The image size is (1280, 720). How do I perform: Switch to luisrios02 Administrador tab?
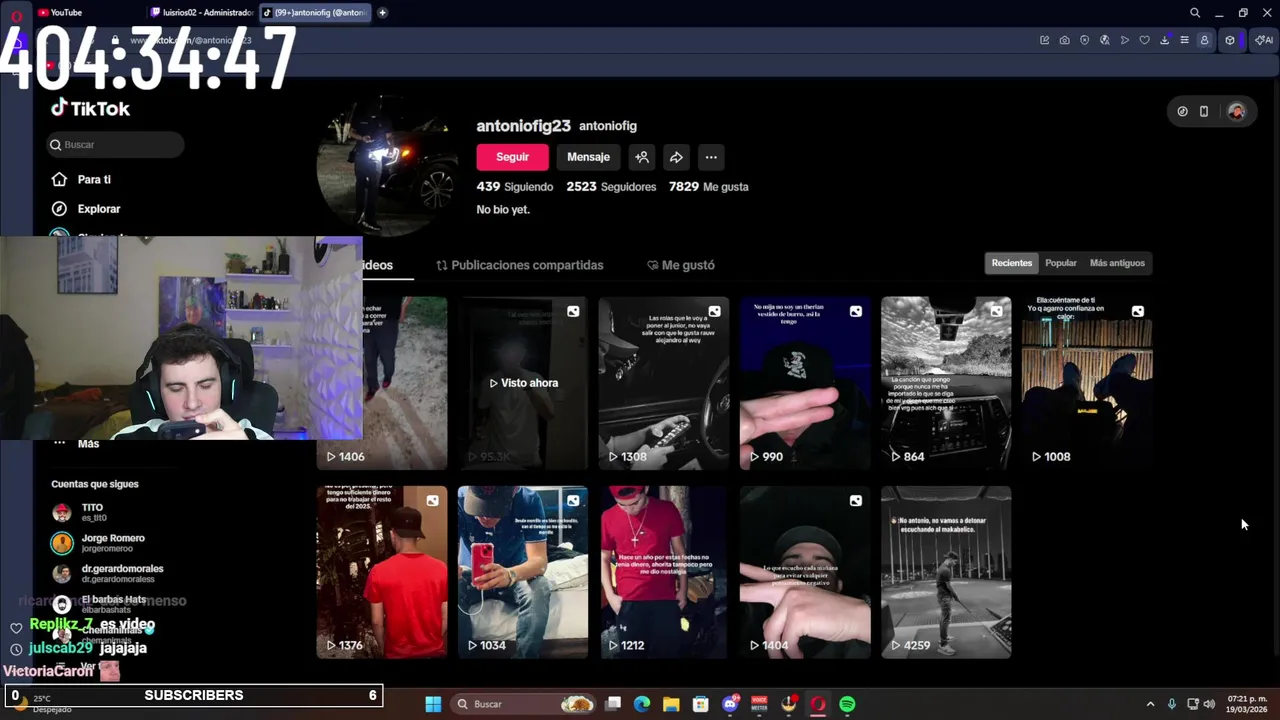(x=201, y=13)
